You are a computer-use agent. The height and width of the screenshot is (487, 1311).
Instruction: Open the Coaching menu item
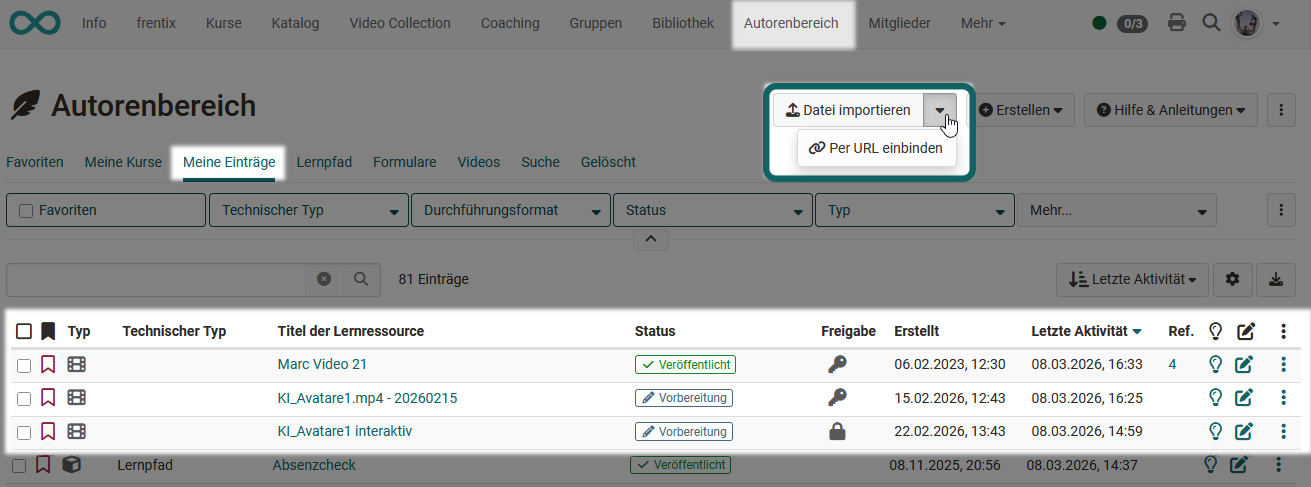pyautogui.click(x=509, y=23)
